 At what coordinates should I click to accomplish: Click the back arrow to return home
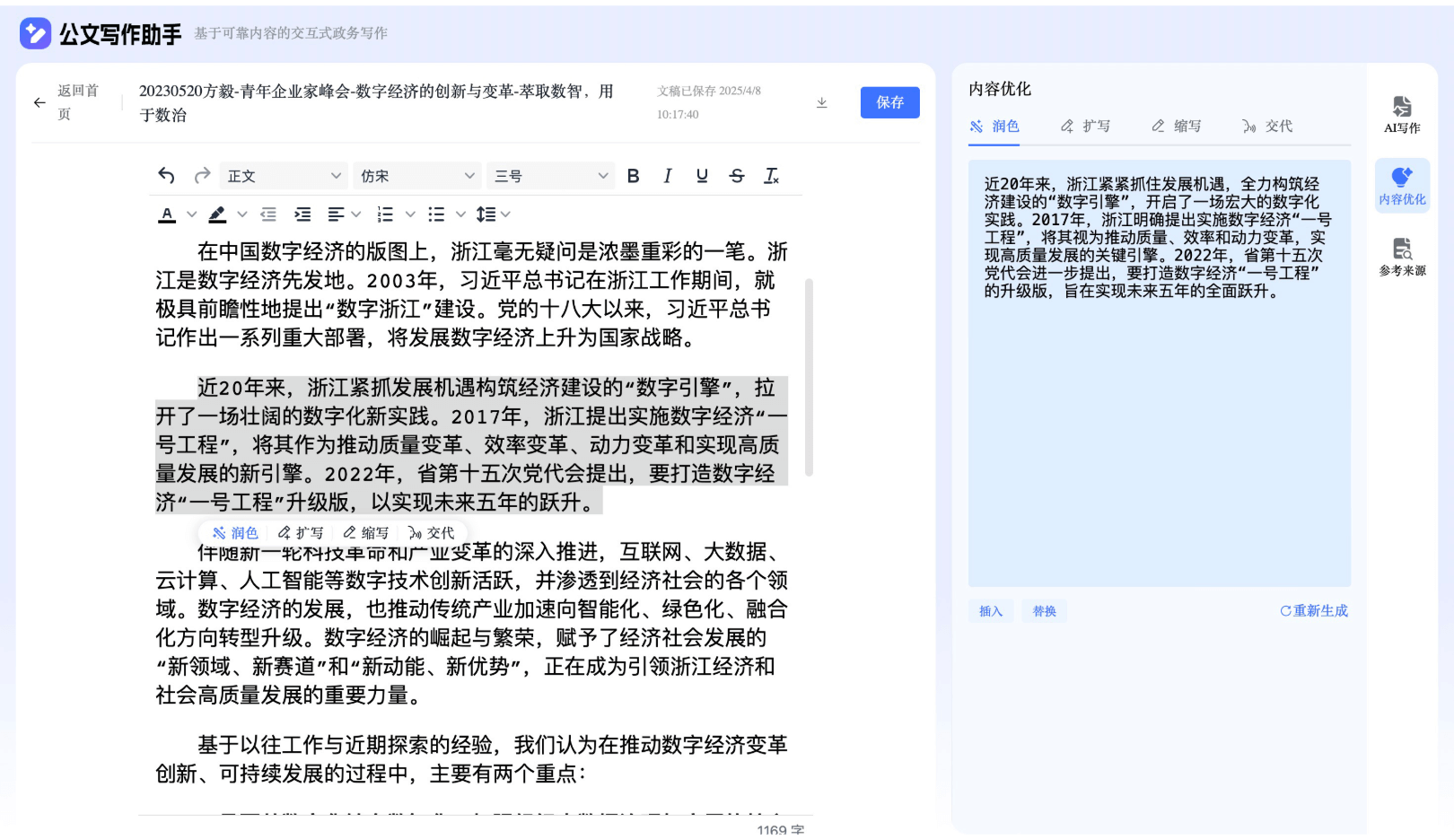[39, 102]
